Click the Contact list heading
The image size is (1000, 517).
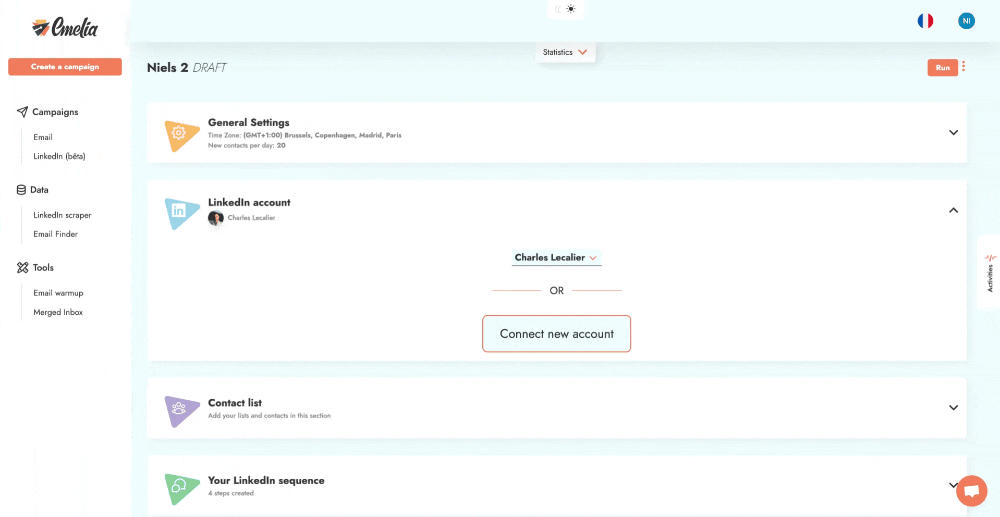click(235, 403)
